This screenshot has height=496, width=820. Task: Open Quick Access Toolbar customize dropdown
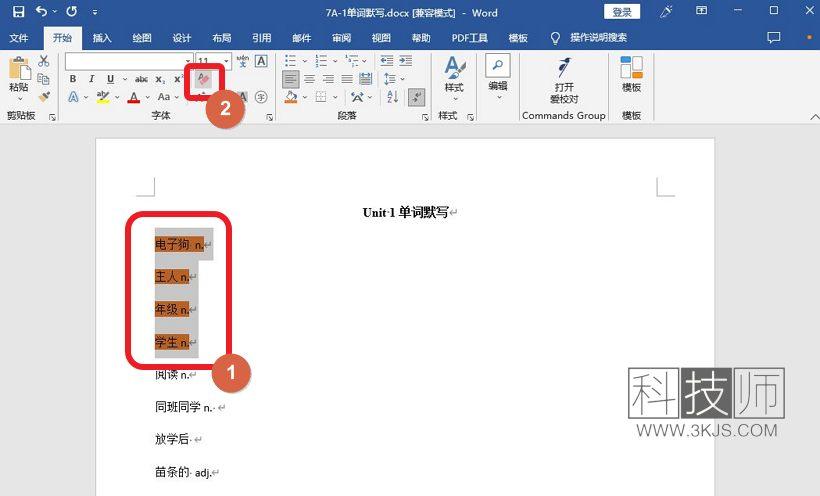(x=95, y=12)
